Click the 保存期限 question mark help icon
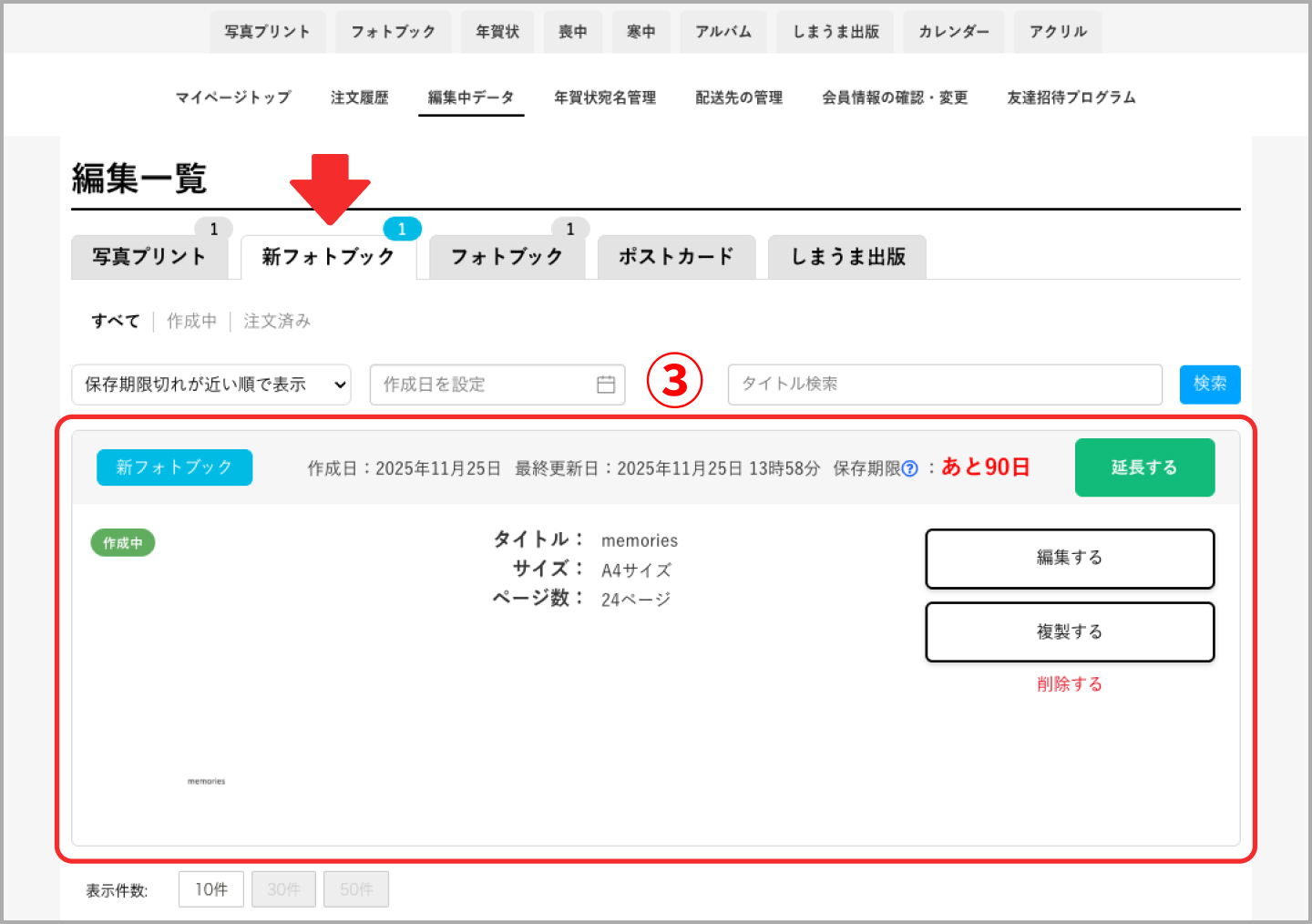 coord(911,469)
